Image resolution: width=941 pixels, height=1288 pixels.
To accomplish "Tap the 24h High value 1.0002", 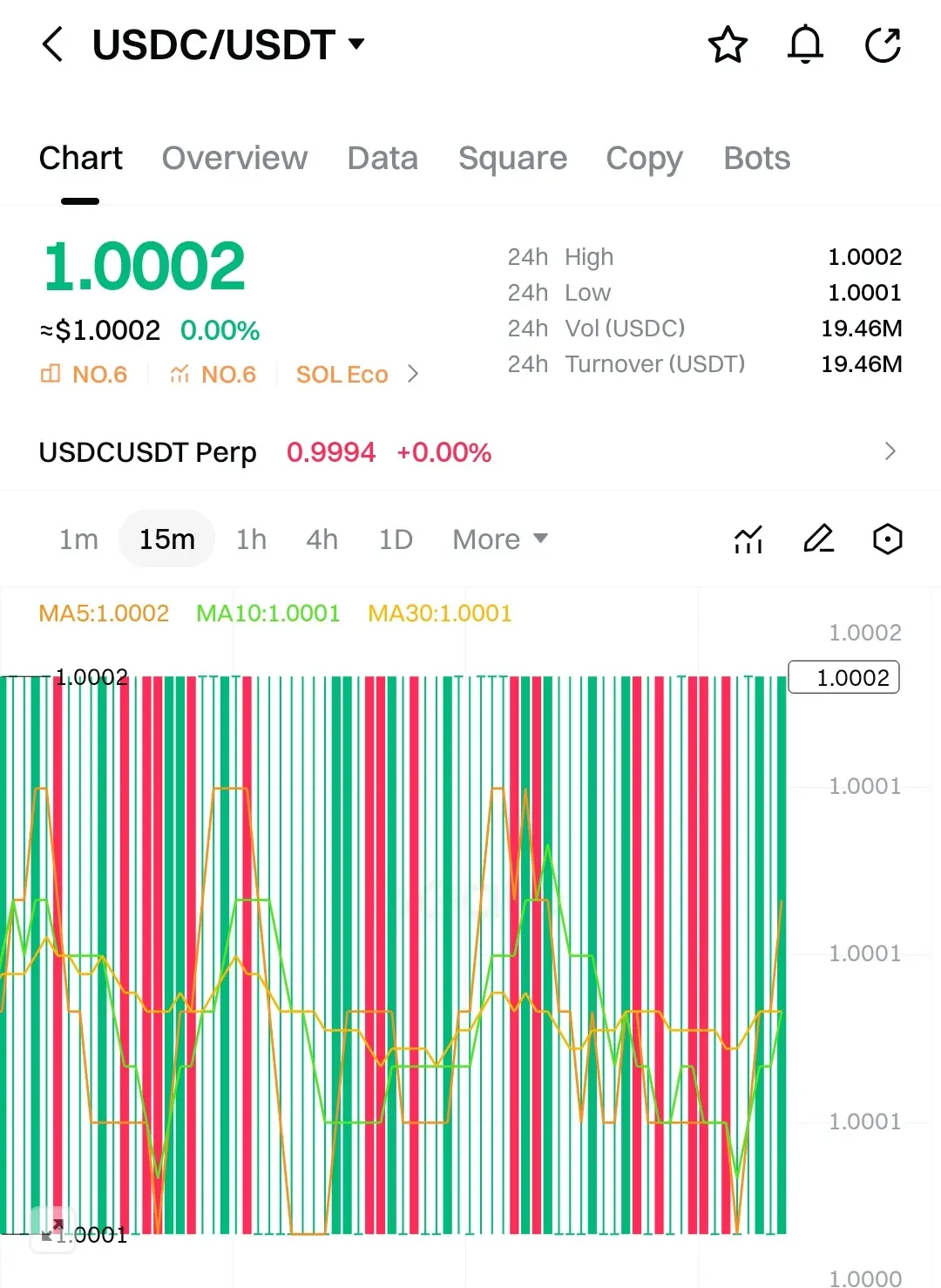I will pyautogui.click(x=864, y=257).
